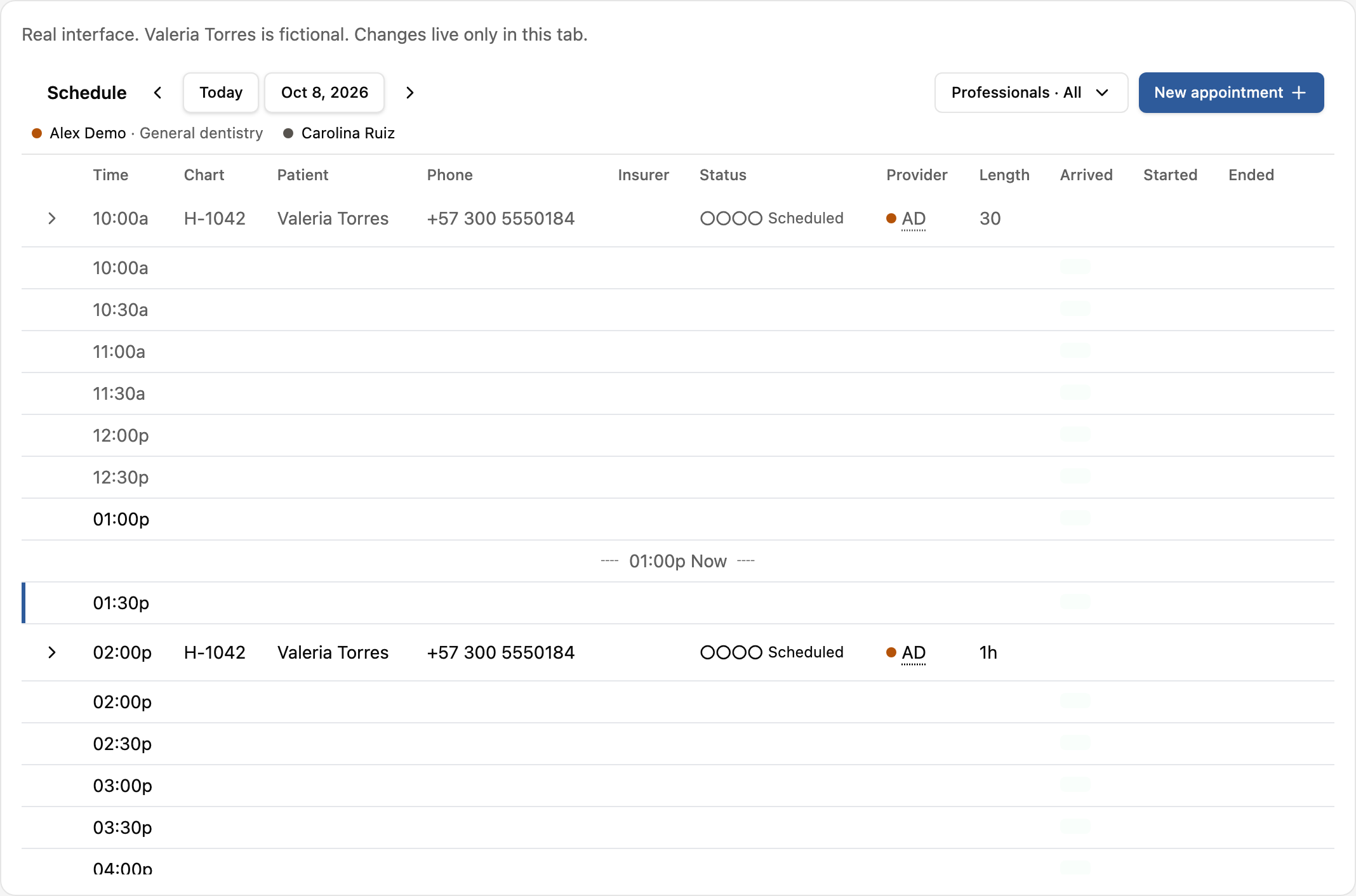Go to next day with right chevron

tap(409, 93)
